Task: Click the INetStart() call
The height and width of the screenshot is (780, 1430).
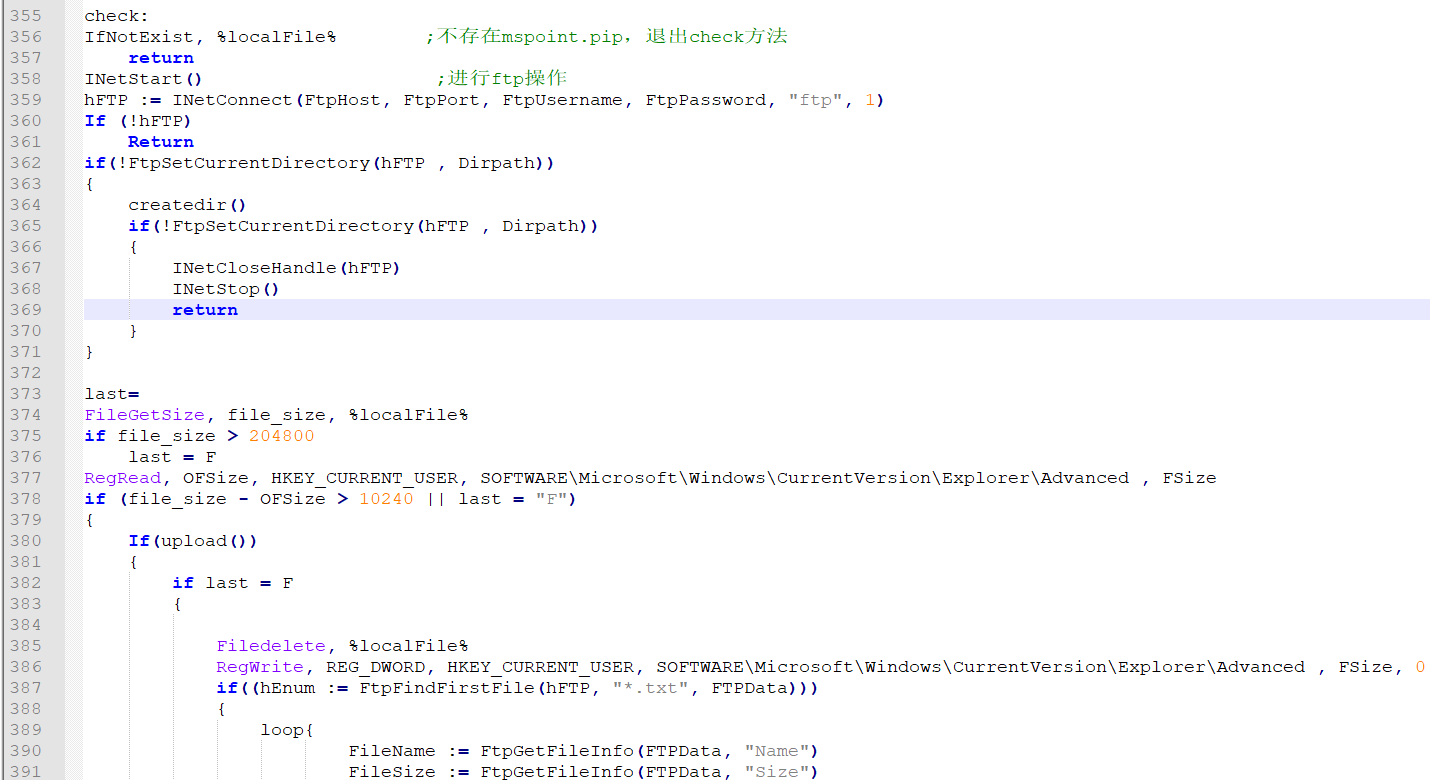Action: pyautogui.click(x=143, y=79)
